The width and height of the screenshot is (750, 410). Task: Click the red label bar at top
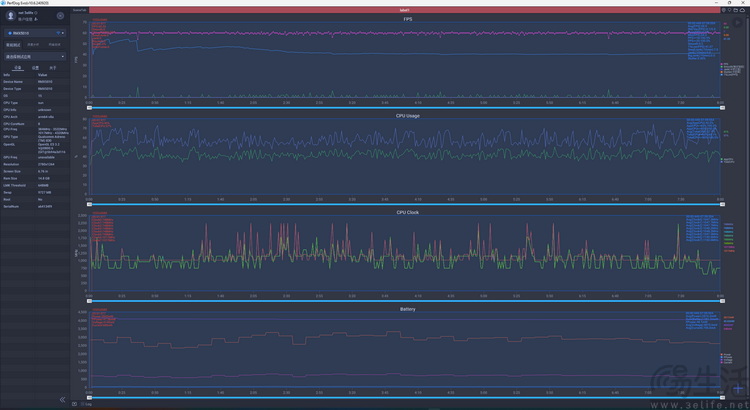[x=404, y=10]
